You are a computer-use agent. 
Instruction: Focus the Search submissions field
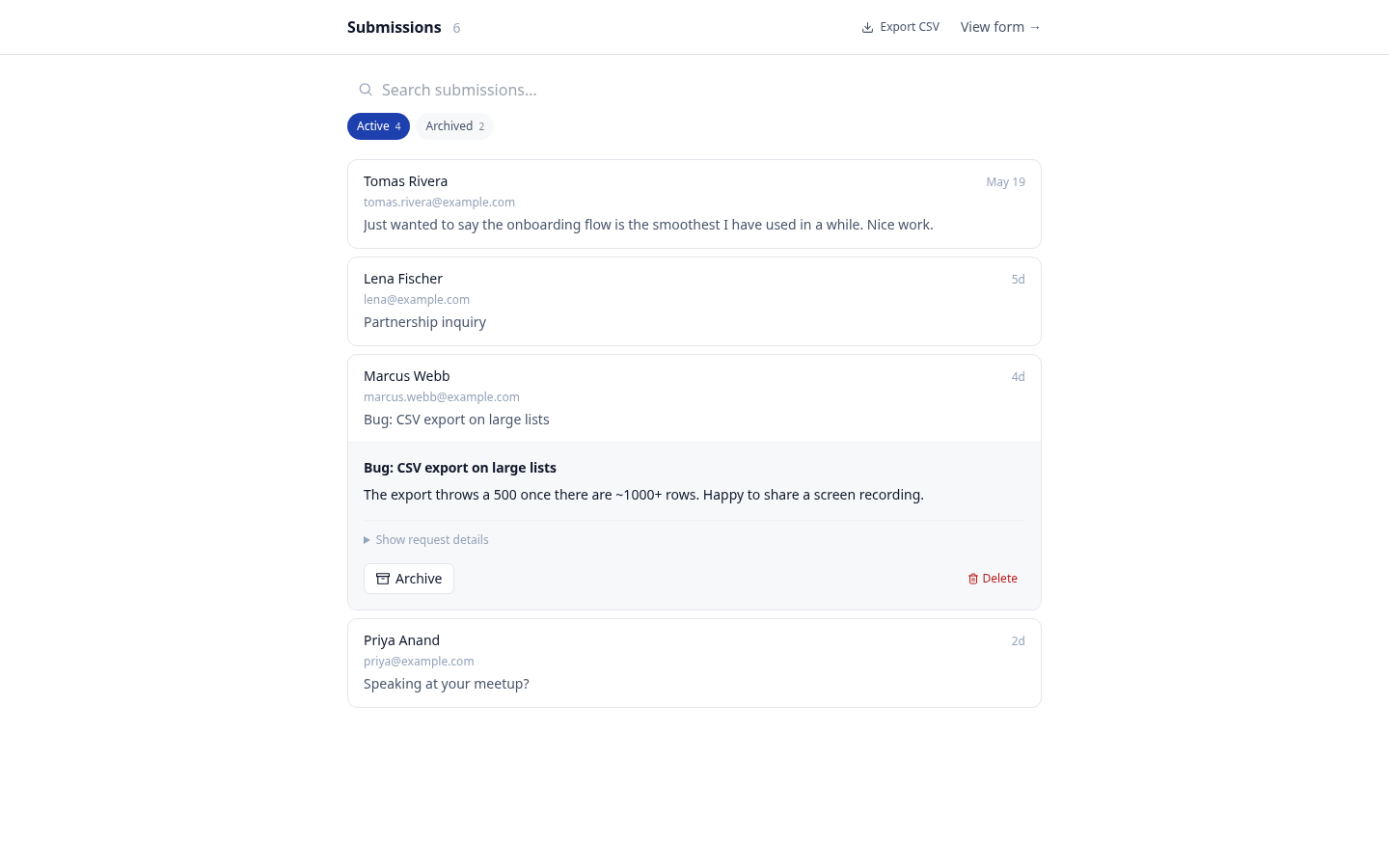click(x=694, y=90)
